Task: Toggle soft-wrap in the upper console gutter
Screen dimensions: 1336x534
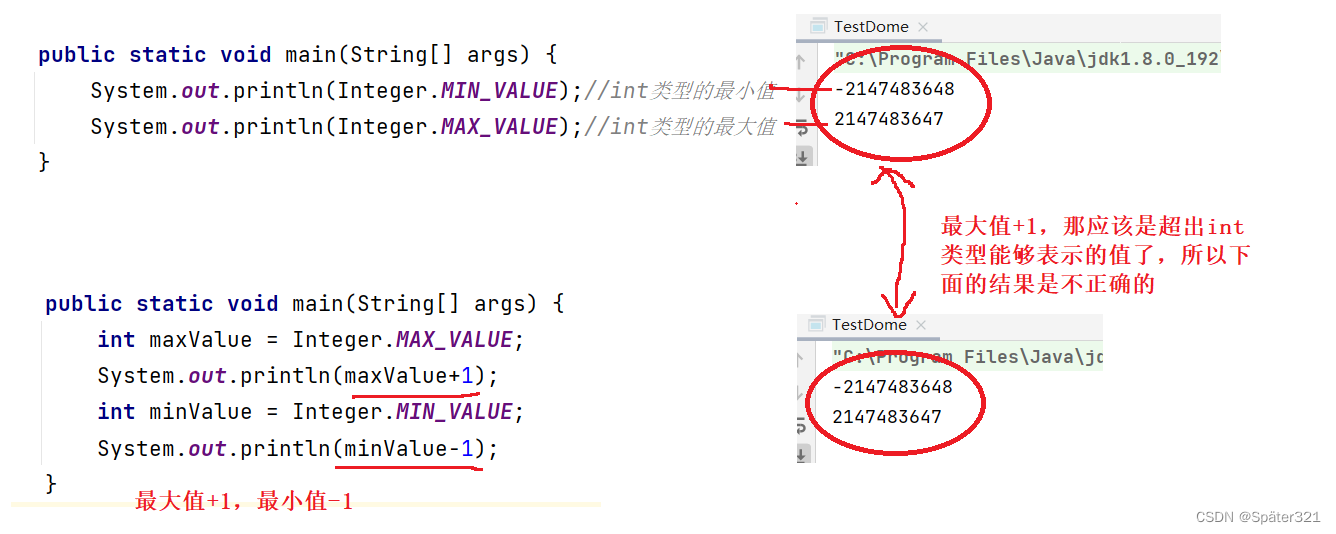Action: (x=802, y=126)
